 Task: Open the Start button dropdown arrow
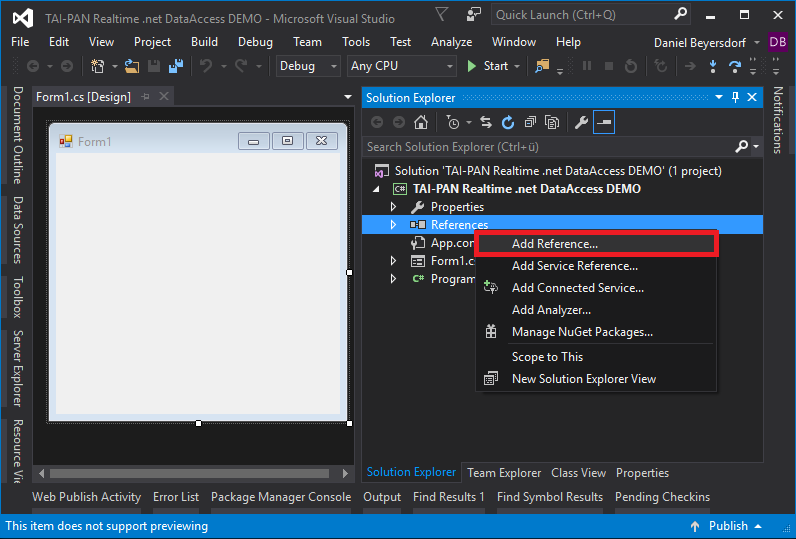click(x=517, y=66)
